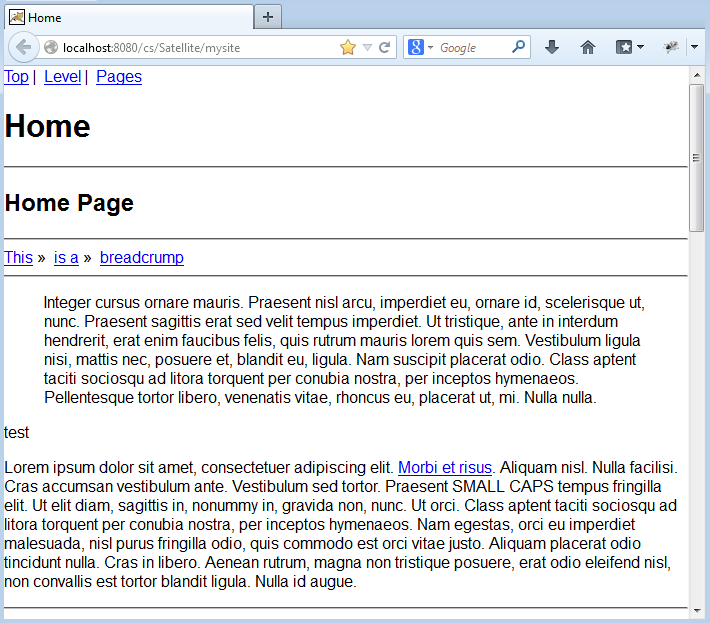This screenshot has height=623, width=710.
Task: Click the search magnifier icon
Action: coord(518,47)
